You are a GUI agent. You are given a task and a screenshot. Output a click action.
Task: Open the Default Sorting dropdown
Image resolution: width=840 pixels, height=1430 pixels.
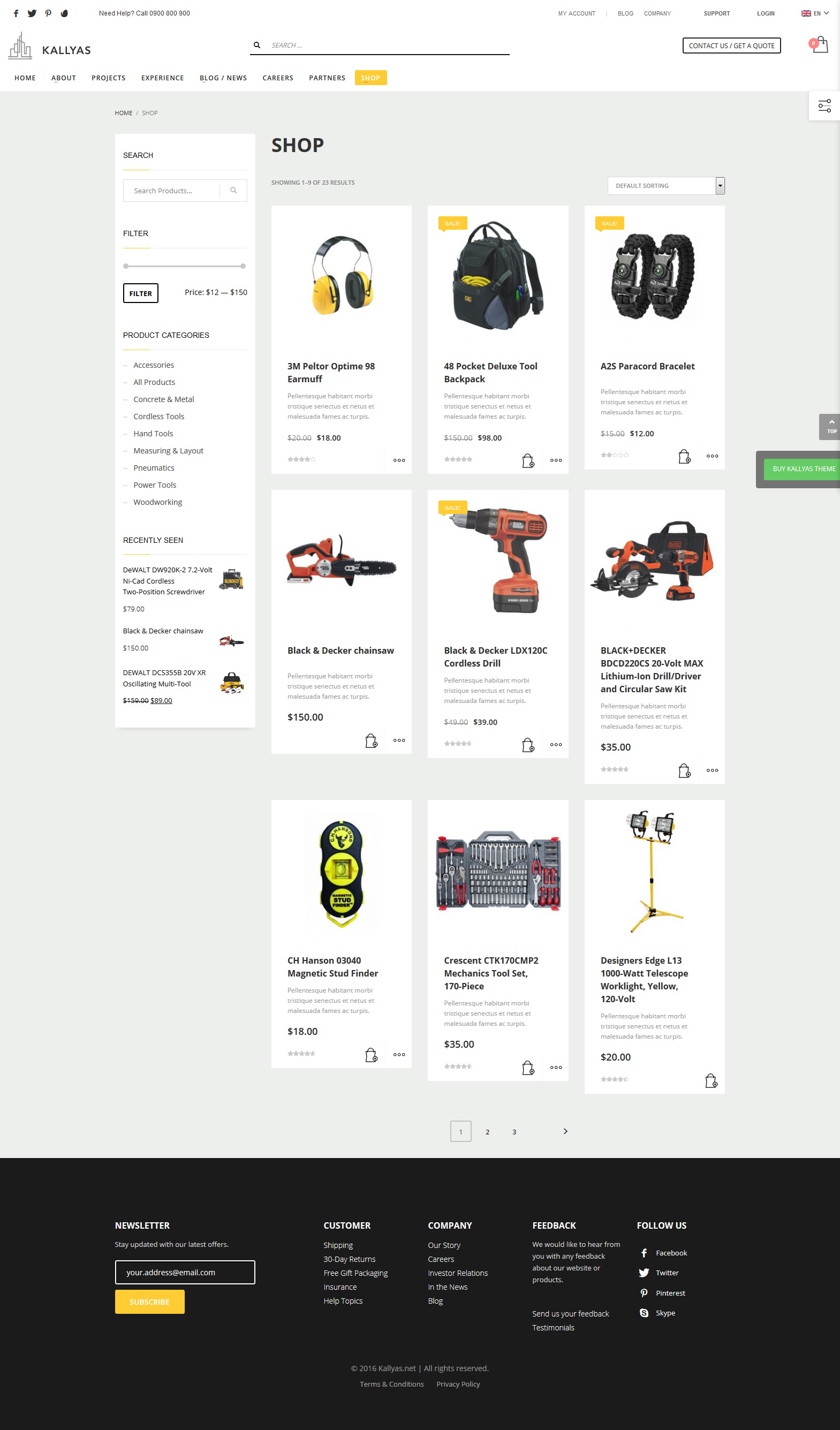pos(667,186)
